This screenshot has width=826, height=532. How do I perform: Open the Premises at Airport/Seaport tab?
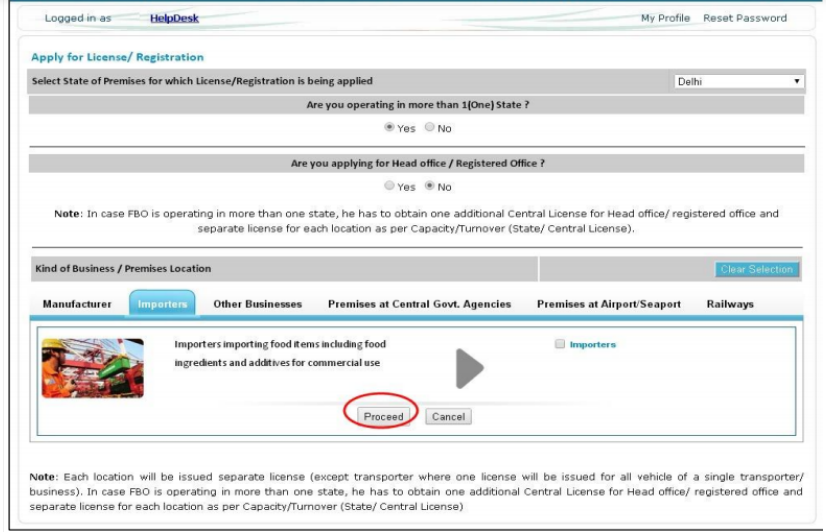pyautogui.click(x=609, y=304)
